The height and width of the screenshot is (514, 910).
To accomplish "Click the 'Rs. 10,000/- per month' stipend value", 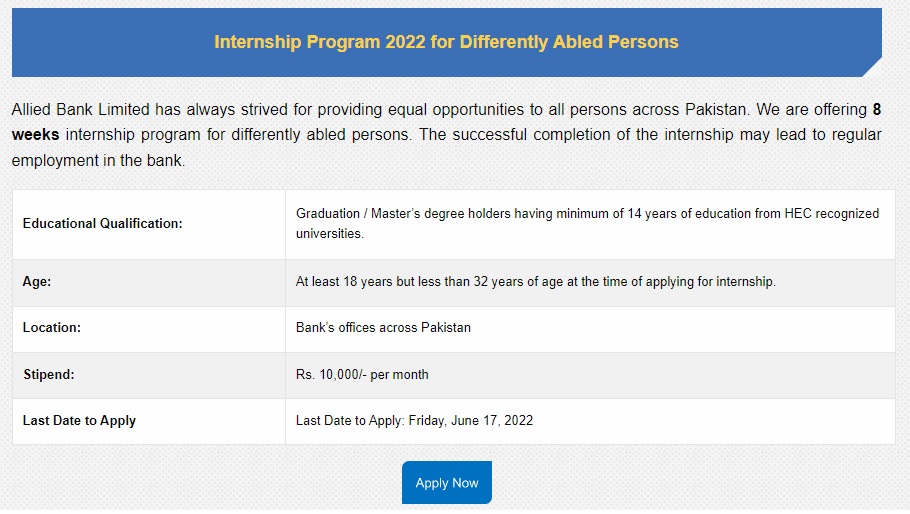I will click(x=362, y=374).
